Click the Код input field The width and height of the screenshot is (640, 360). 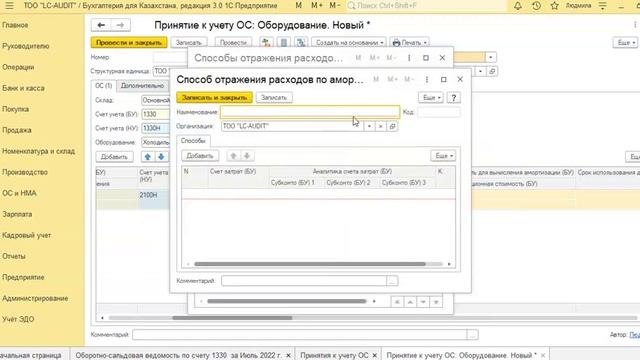click(x=439, y=112)
